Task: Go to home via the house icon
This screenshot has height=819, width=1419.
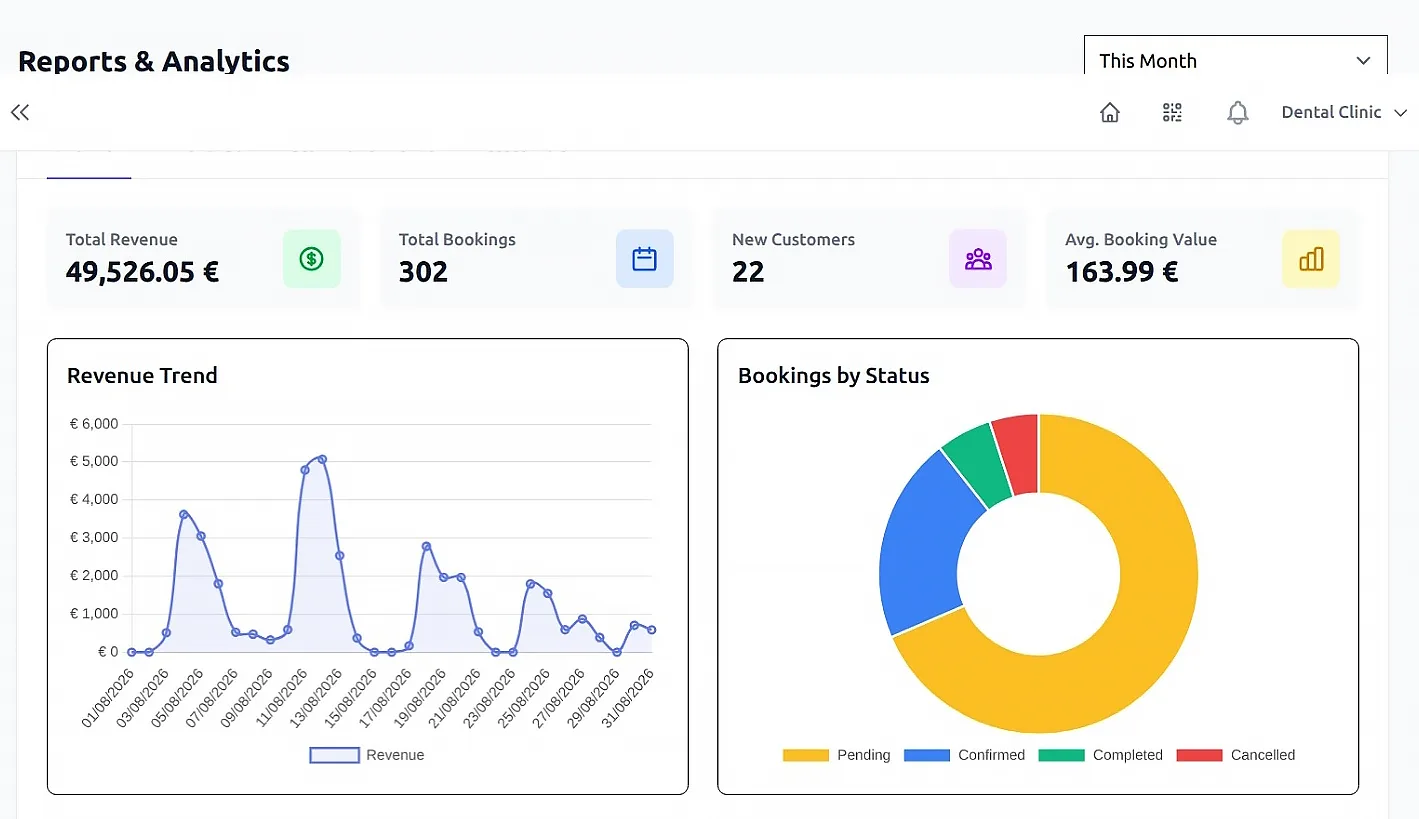Action: [1110, 112]
